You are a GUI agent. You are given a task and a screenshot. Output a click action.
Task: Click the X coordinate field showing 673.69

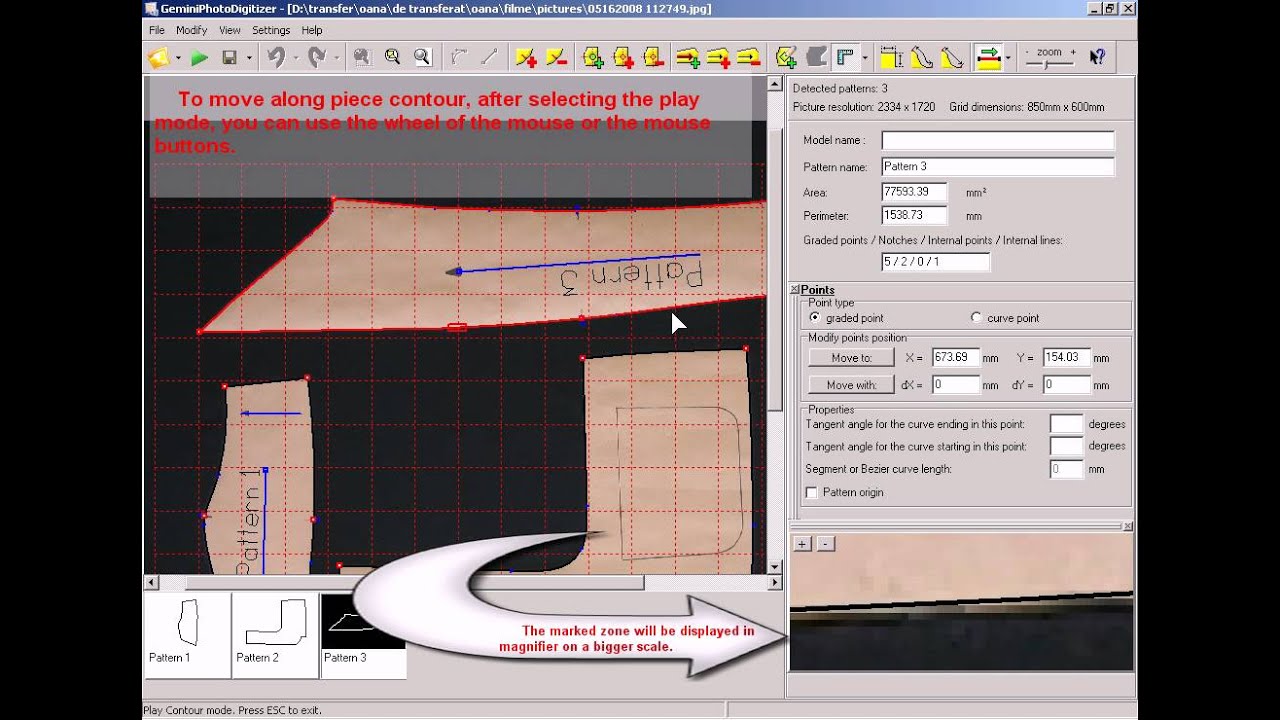(955, 357)
